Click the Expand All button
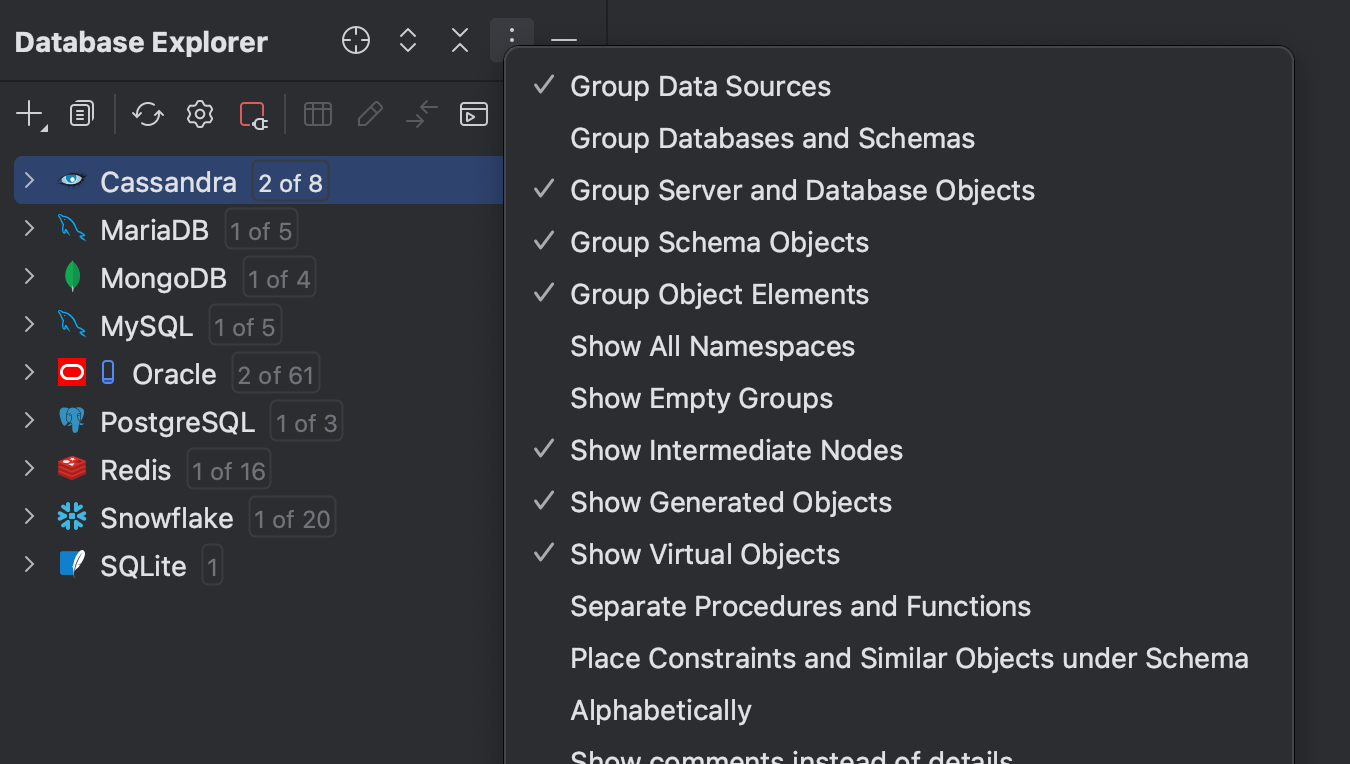This screenshot has width=1350, height=764. click(x=408, y=40)
